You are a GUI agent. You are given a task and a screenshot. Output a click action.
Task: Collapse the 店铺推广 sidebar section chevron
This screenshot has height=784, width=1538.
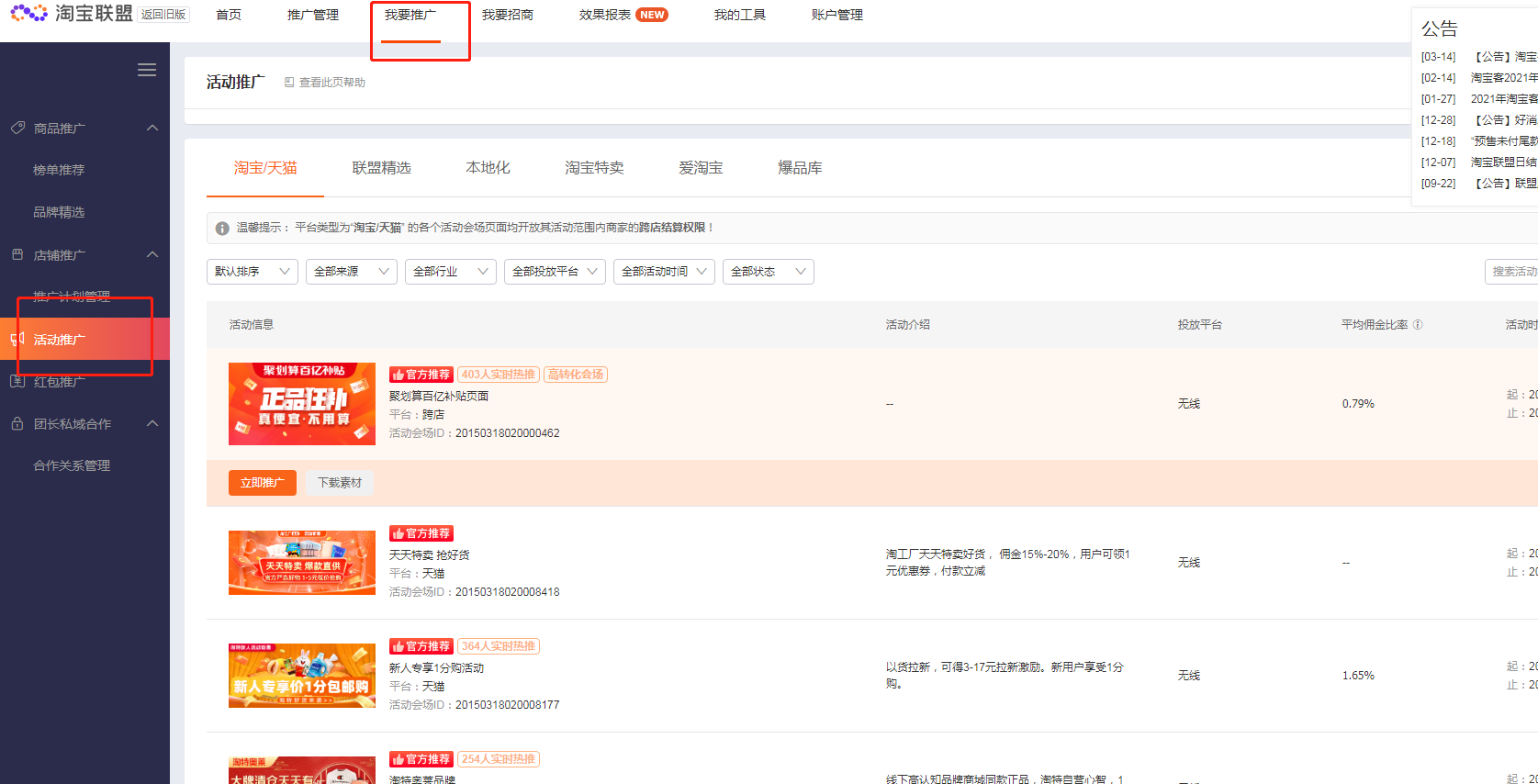(152, 254)
